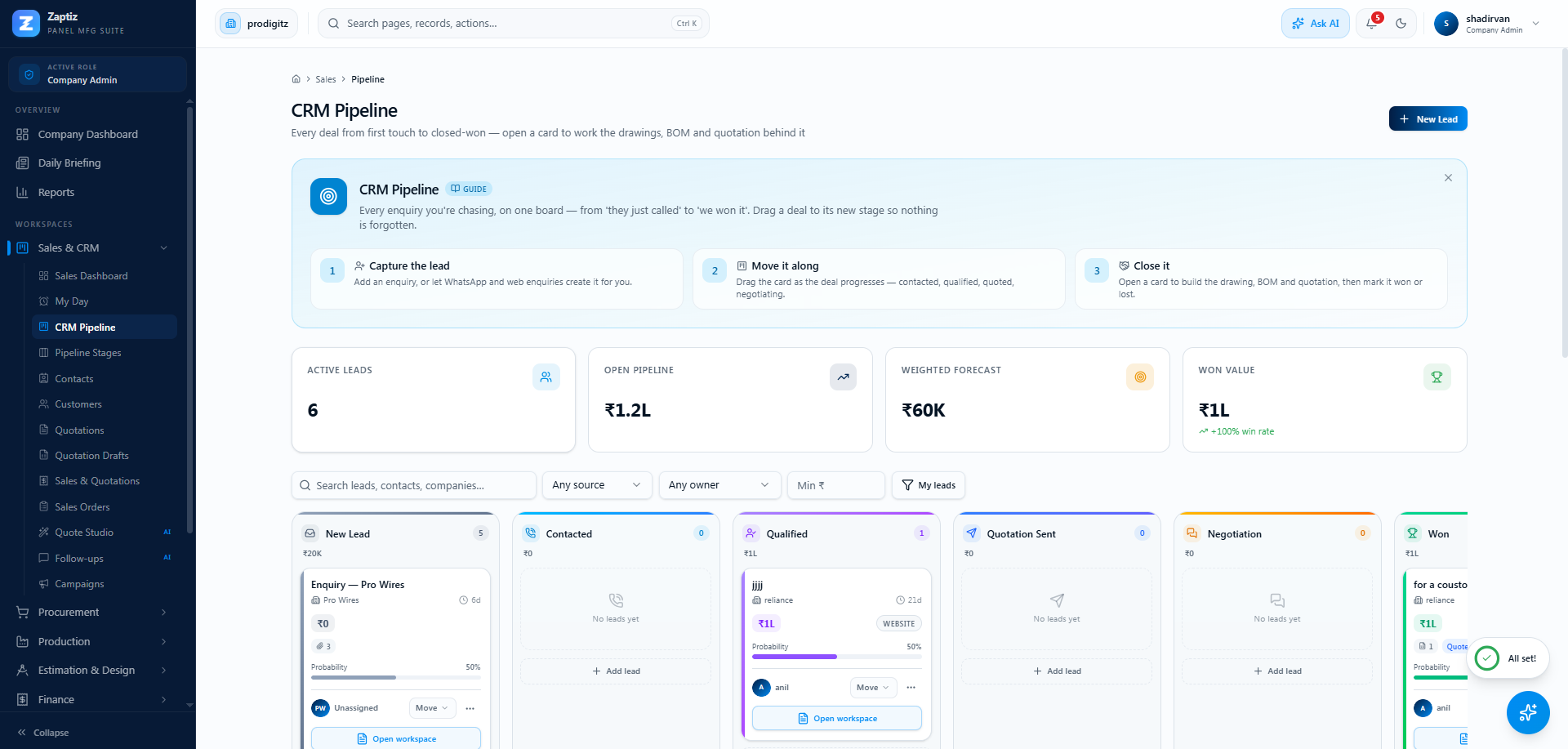Screen dimensions: 1568x749
Task: Click probability bar on Pro Wires card
Action: coord(396,677)
